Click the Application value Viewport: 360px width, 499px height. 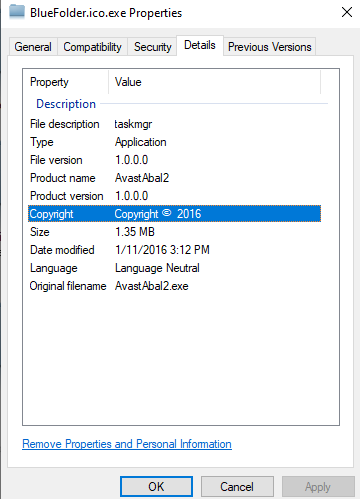[x=141, y=142]
